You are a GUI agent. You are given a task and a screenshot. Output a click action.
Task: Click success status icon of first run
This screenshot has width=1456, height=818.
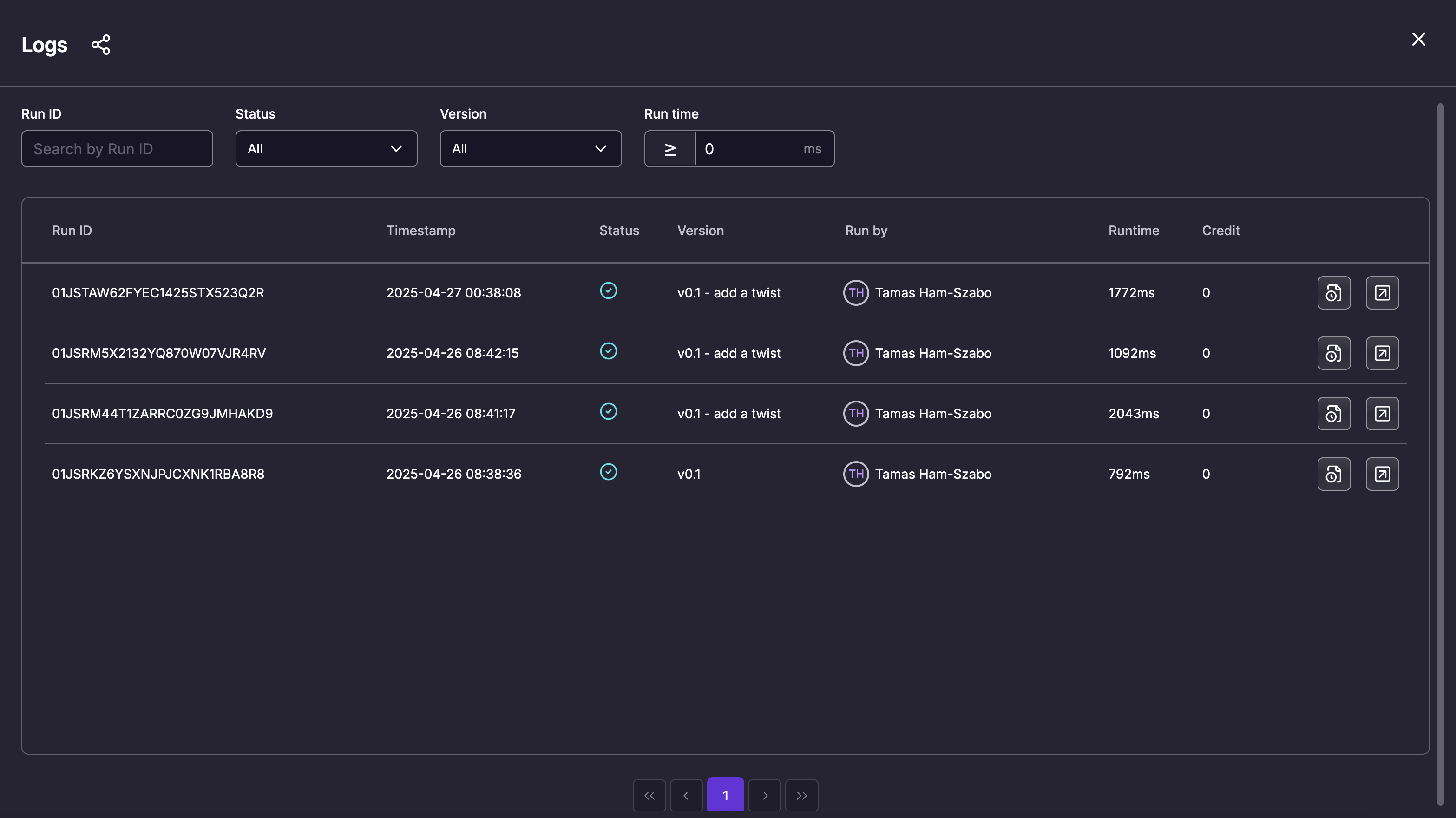point(608,290)
